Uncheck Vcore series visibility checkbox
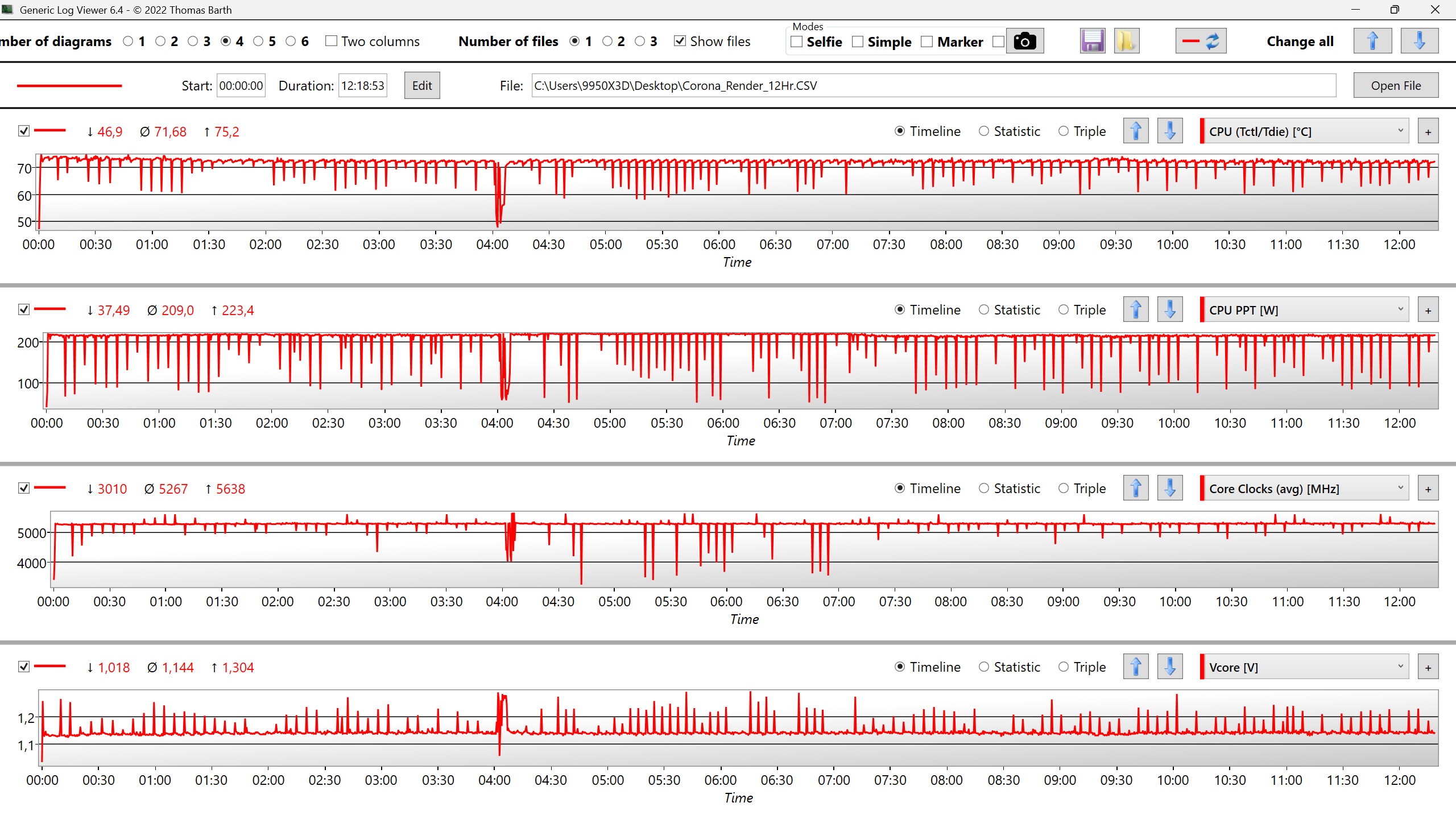Viewport: 1456px width, 819px height. coord(24,667)
